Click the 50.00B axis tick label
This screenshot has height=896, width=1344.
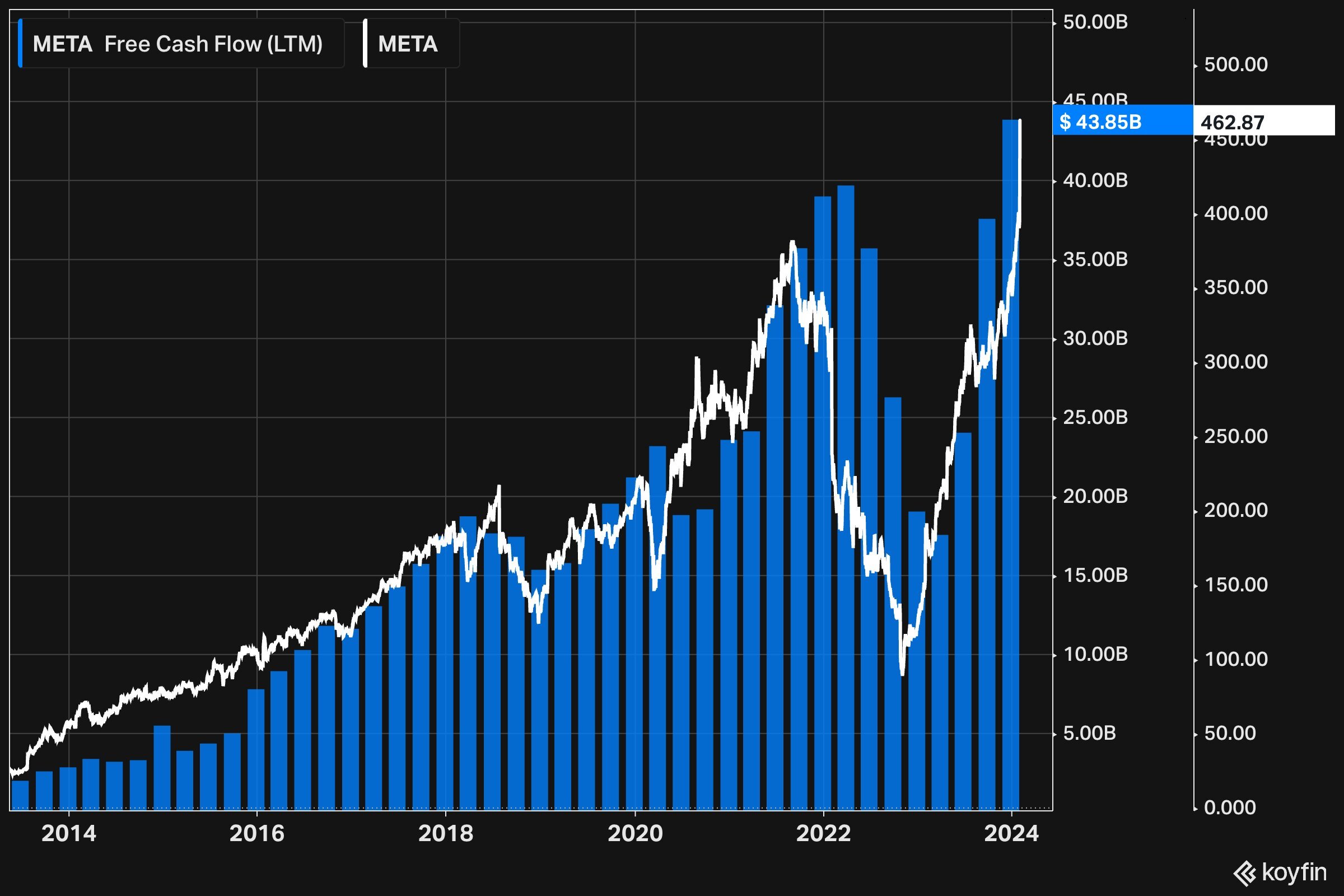(1095, 22)
